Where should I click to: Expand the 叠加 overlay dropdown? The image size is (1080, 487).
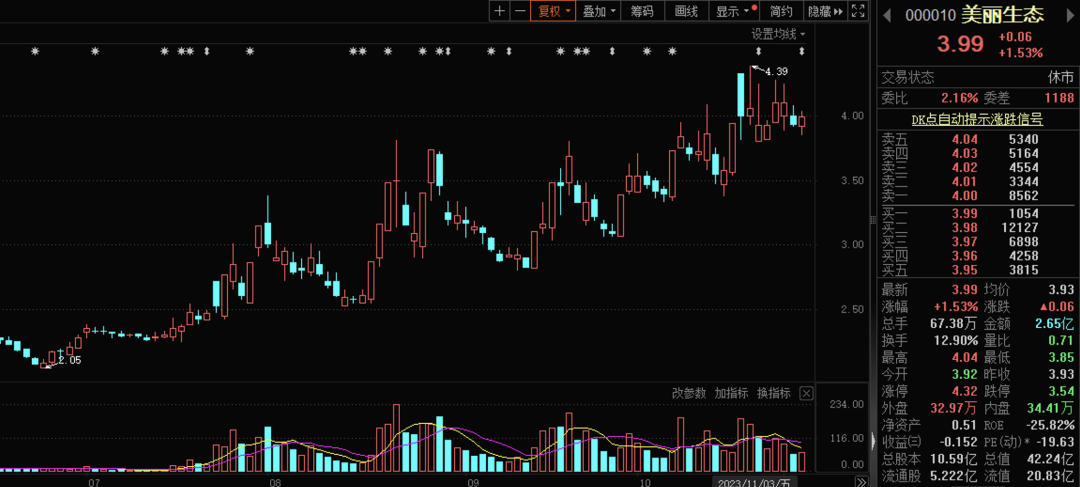pyautogui.click(x=599, y=11)
